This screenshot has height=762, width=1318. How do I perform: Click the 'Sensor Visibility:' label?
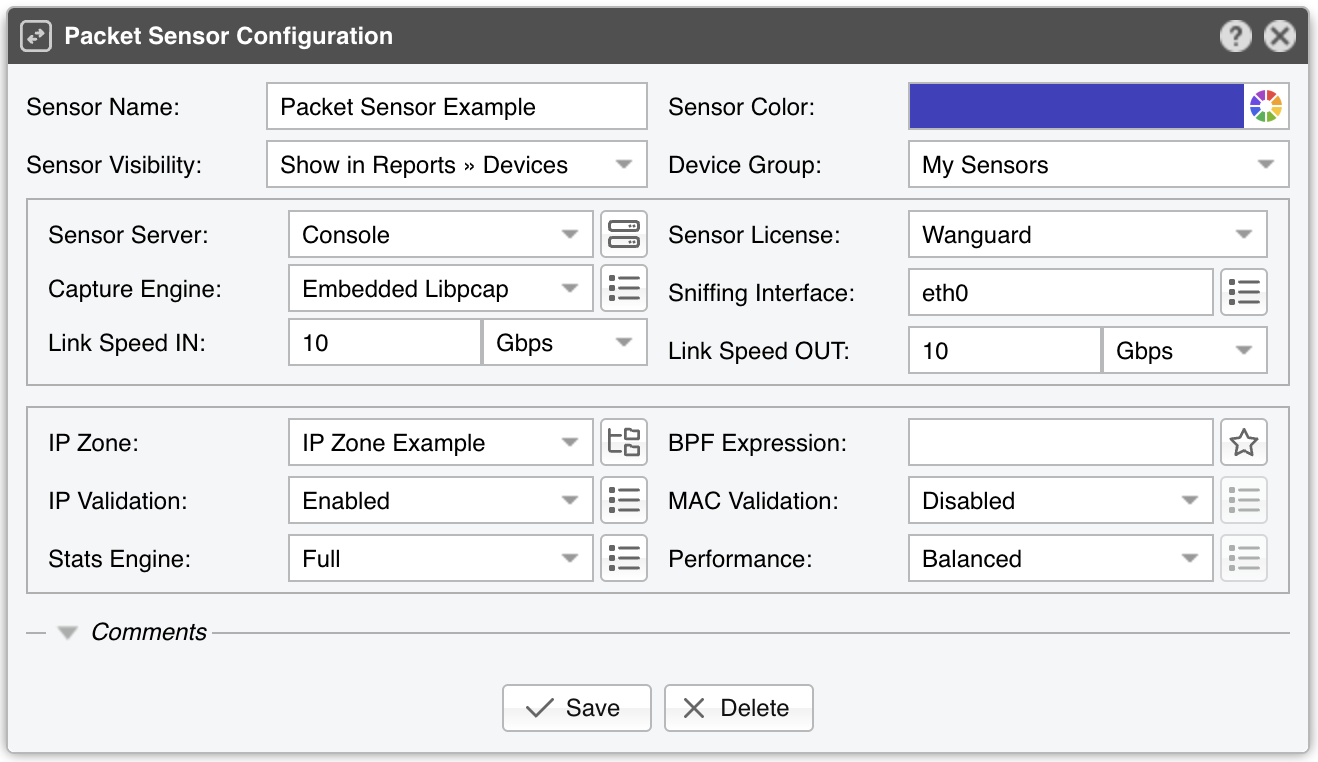click(114, 165)
